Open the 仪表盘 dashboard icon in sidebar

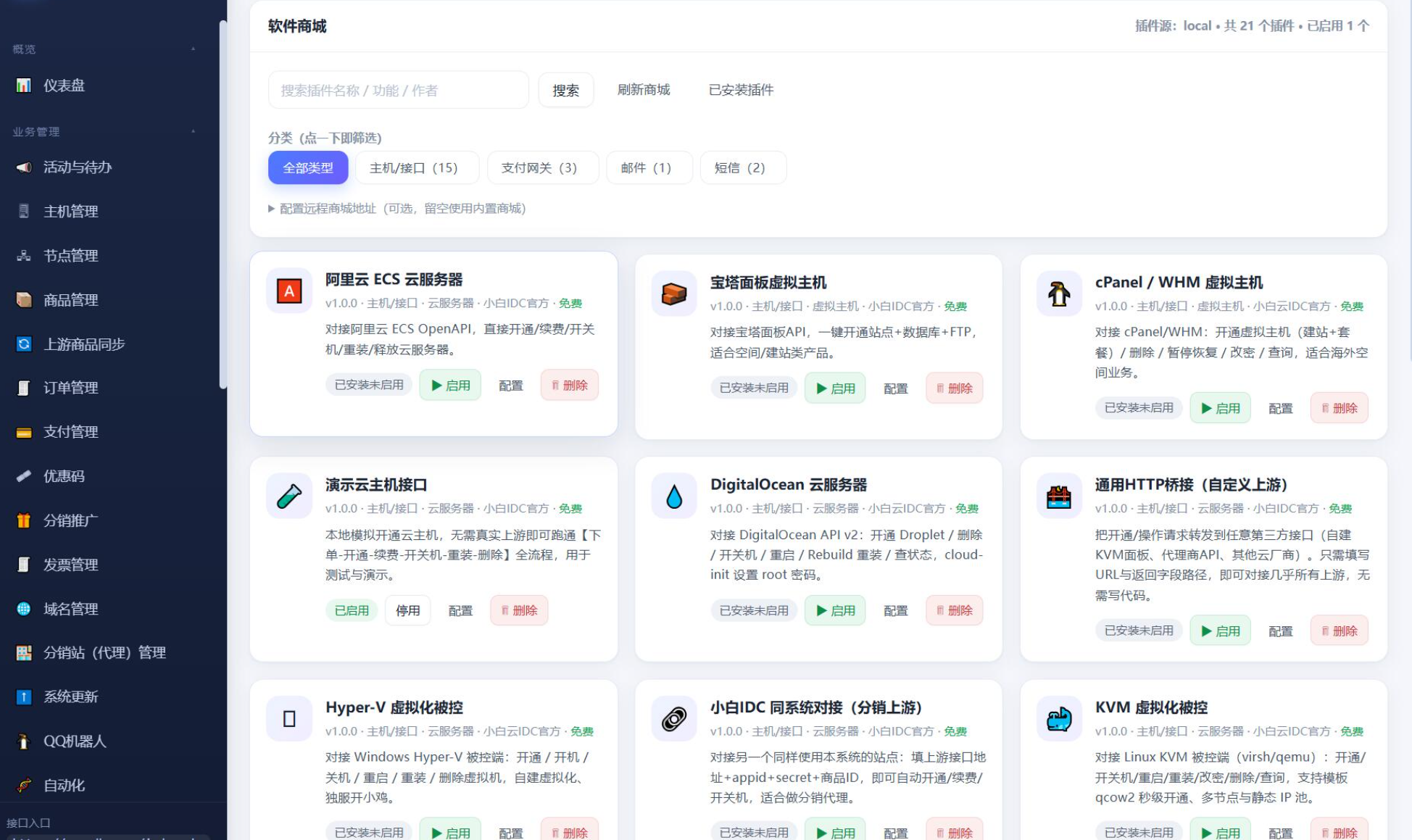coord(24,86)
